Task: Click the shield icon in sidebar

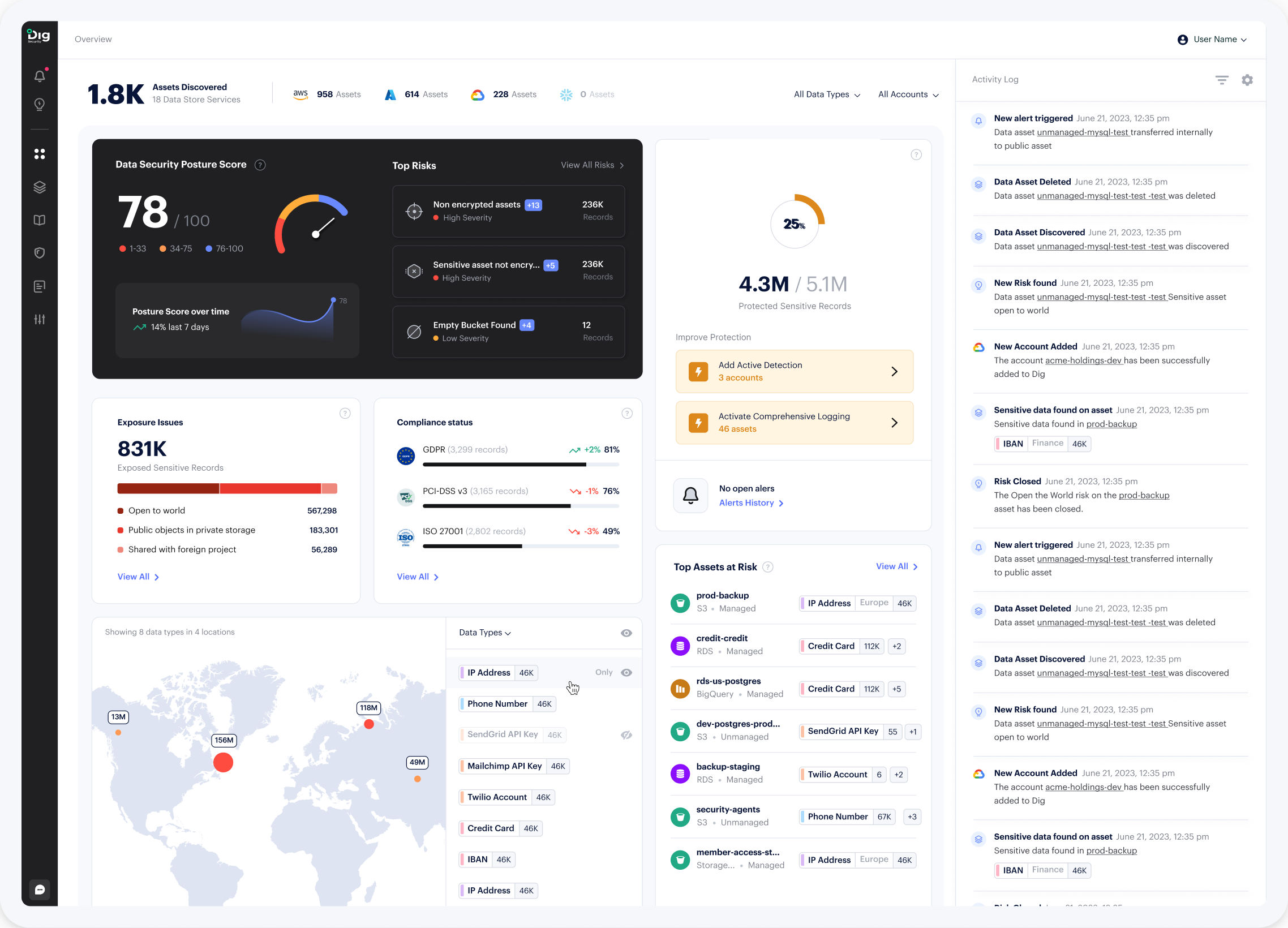Action: tap(39, 253)
